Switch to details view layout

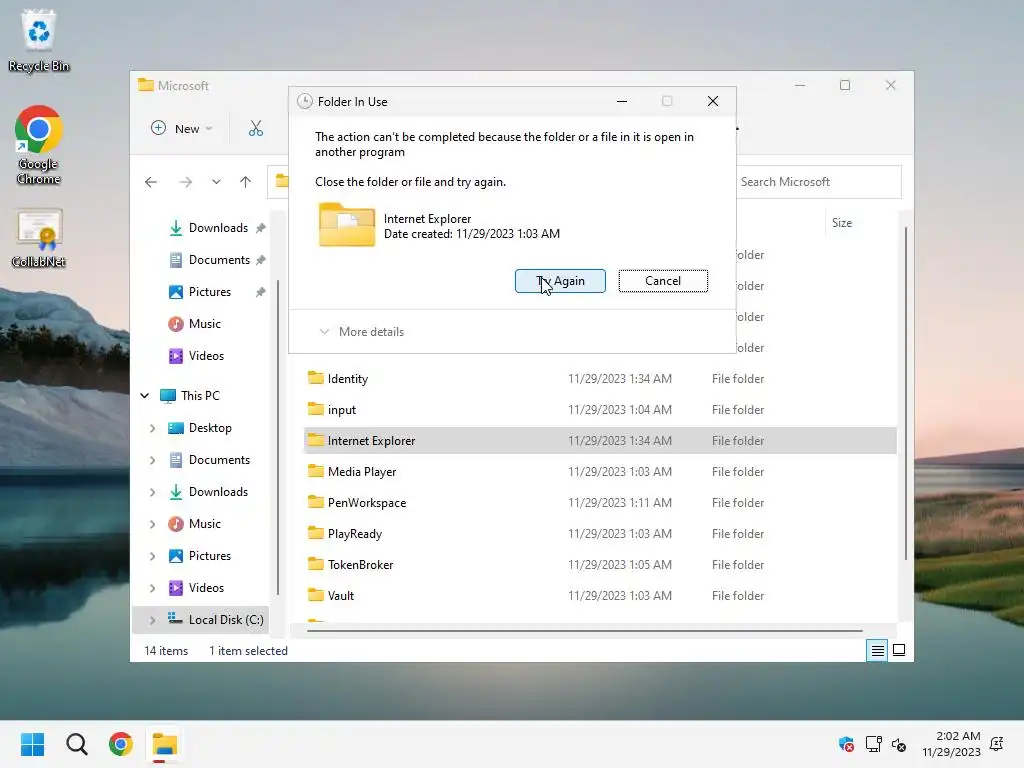pos(877,650)
